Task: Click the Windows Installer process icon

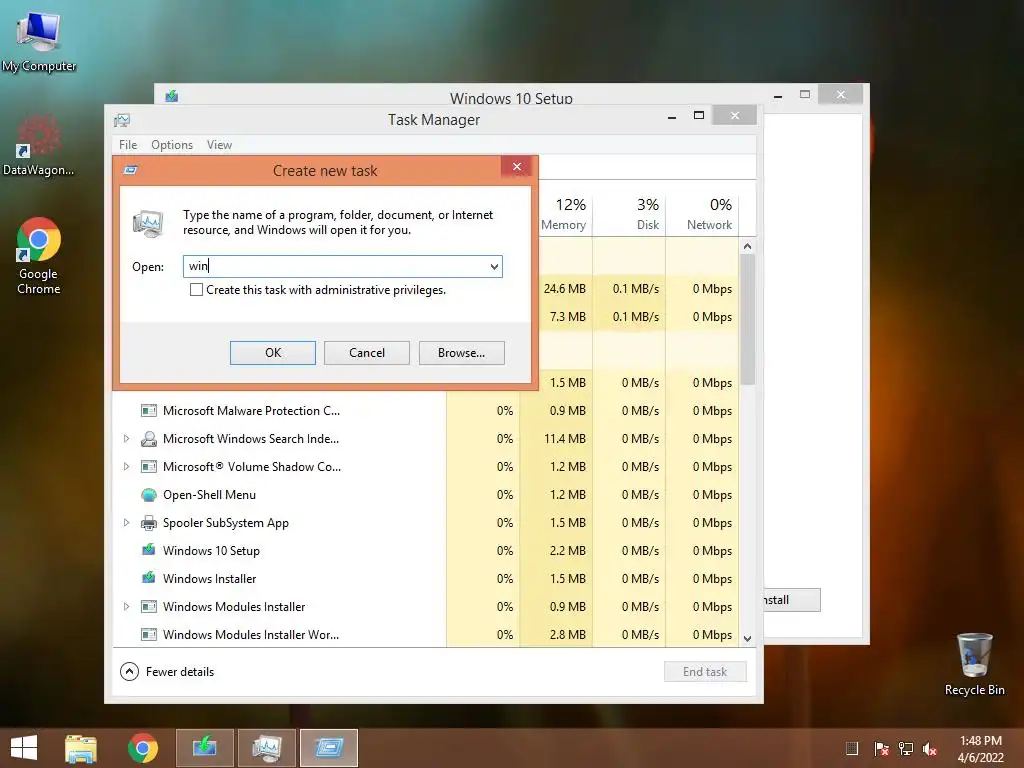Action: point(149,579)
